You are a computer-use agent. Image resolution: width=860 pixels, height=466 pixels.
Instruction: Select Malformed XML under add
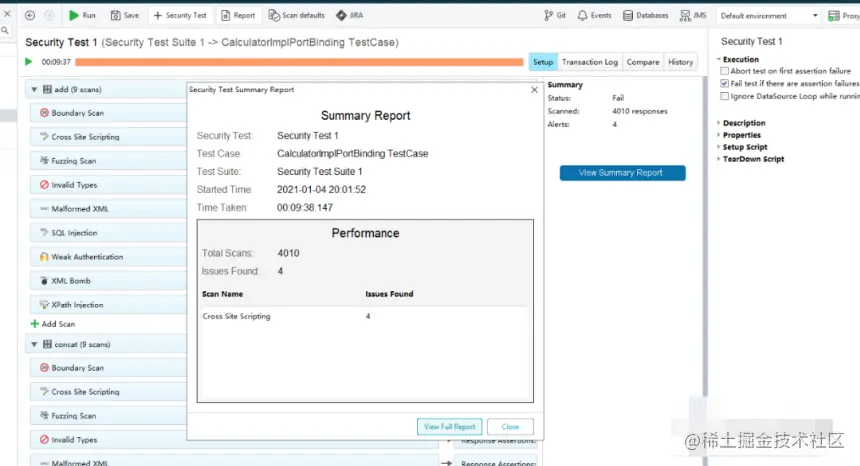click(109, 208)
